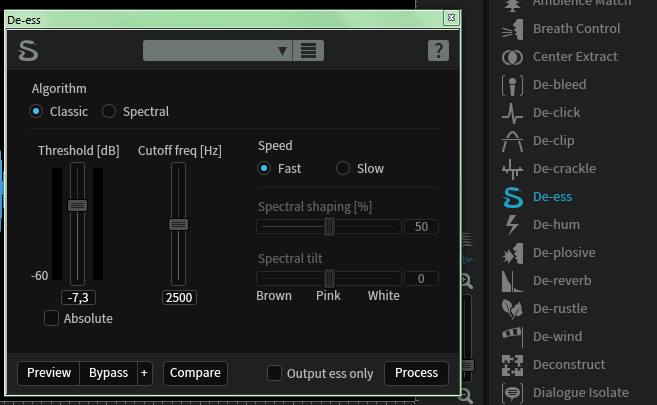Screen dimensions: 657x405
Task: Select De-hum in module list
Action: coord(556,224)
